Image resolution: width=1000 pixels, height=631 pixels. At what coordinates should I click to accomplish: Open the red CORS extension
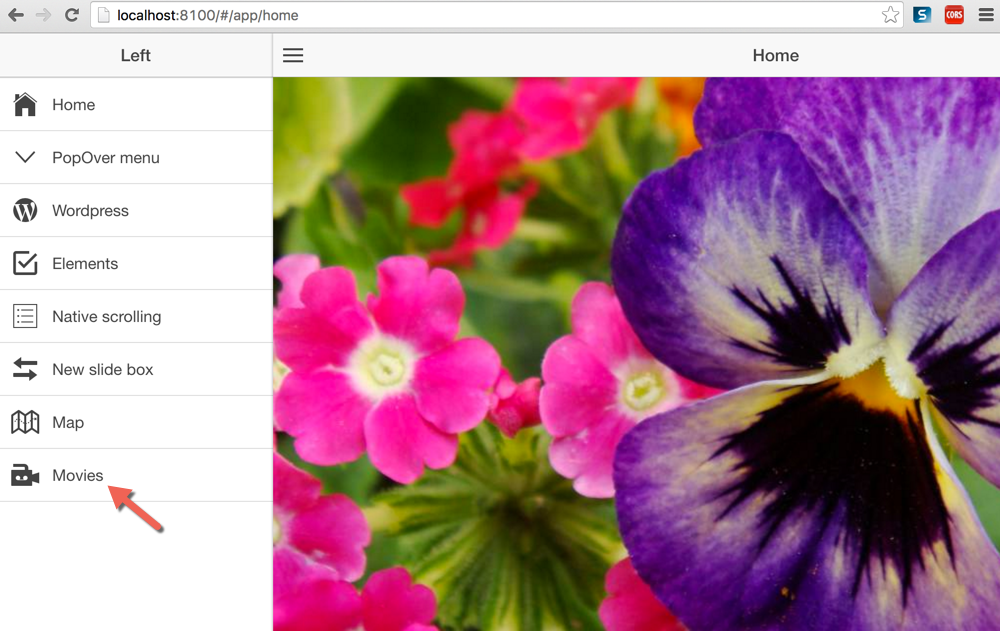pos(954,15)
